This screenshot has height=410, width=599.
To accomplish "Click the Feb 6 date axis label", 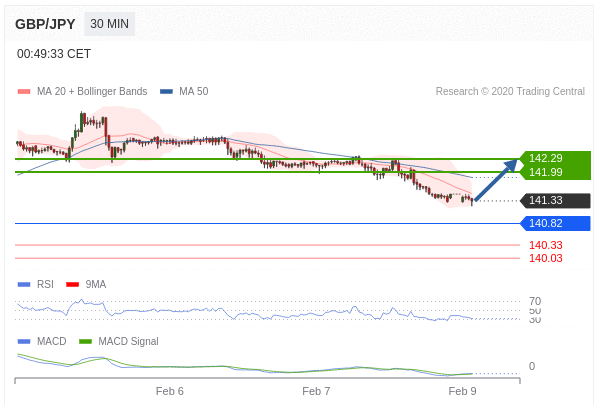I will pyautogui.click(x=170, y=391).
